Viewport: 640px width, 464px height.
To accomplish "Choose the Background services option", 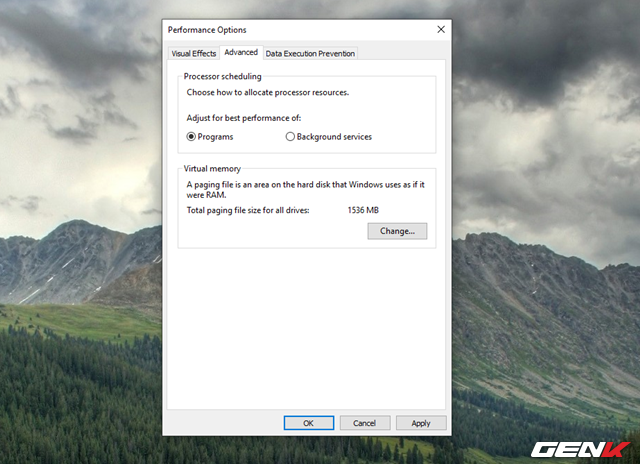I will (x=290, y=137).
